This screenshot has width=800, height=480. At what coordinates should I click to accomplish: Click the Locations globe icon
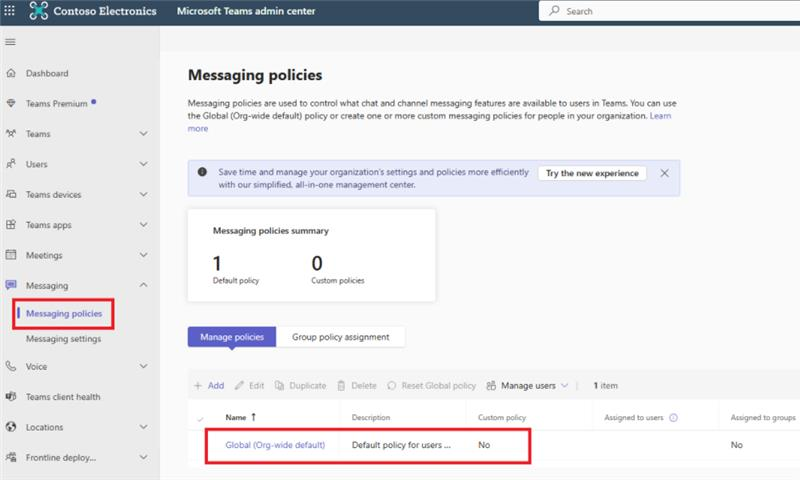[11, 427]
